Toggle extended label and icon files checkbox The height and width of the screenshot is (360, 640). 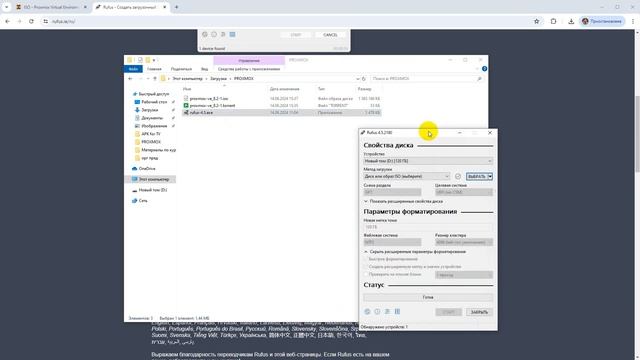point(366,267)
